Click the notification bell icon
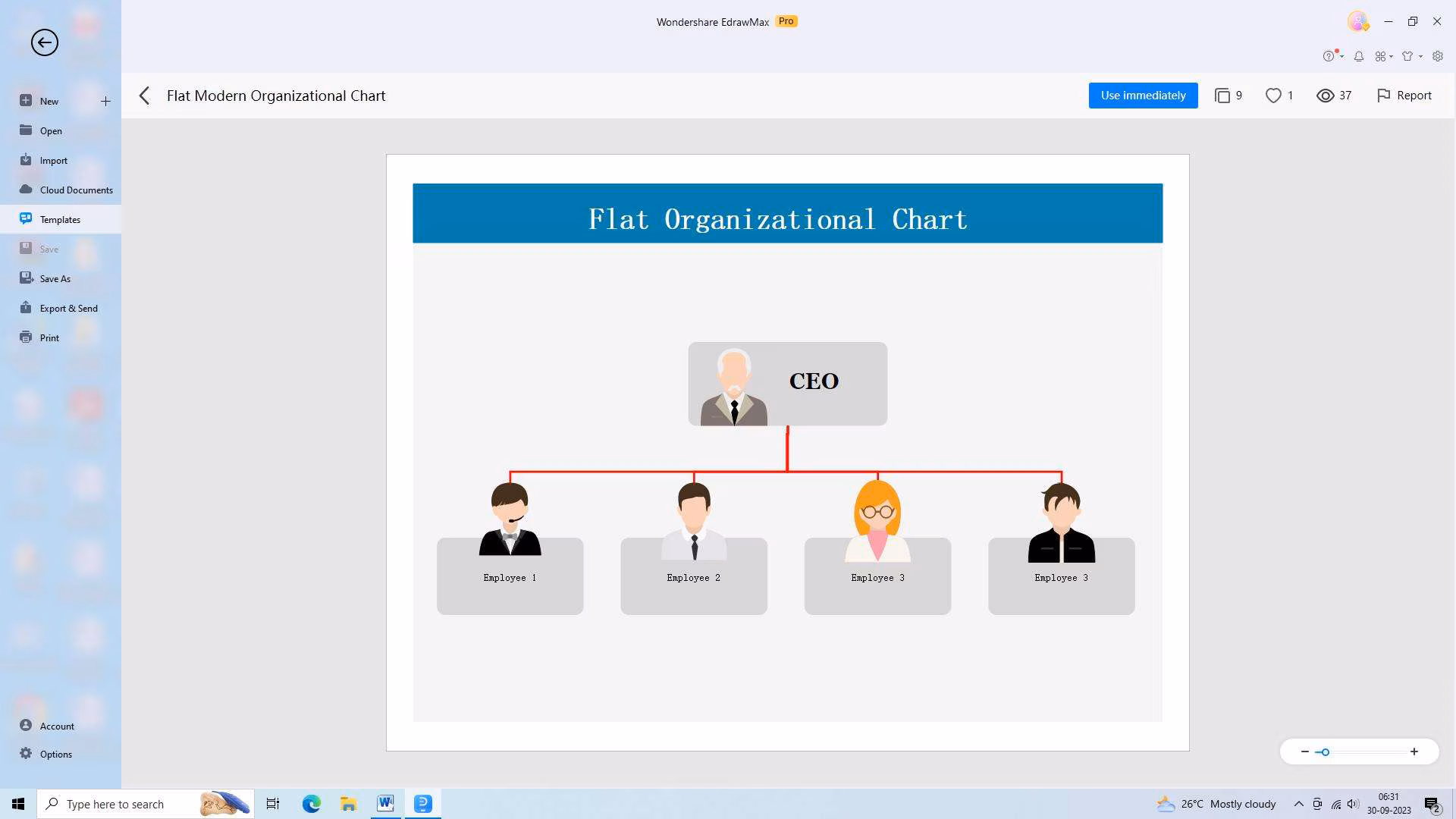This screenshot has height=819, width=1456. [x=1359, y=56]
